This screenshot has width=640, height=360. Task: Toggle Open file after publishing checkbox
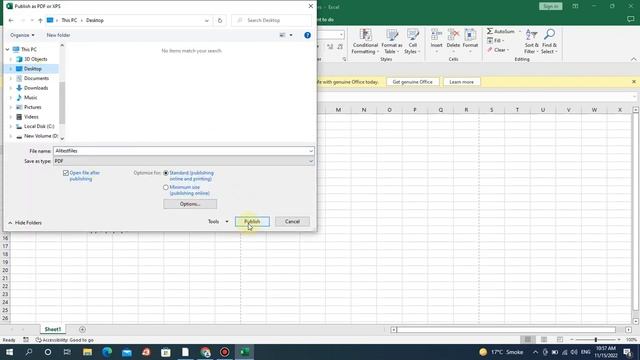[x=66, y=173]
